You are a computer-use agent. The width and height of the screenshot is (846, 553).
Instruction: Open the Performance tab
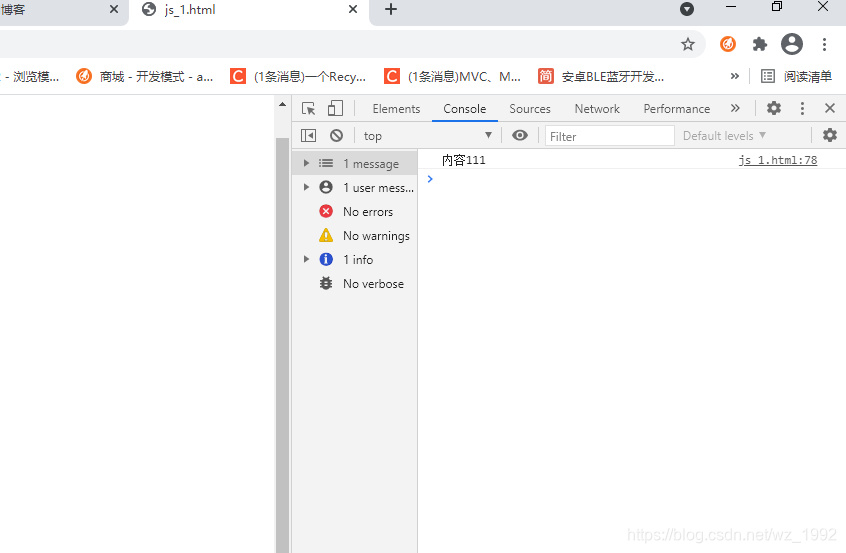click(677, 108)
